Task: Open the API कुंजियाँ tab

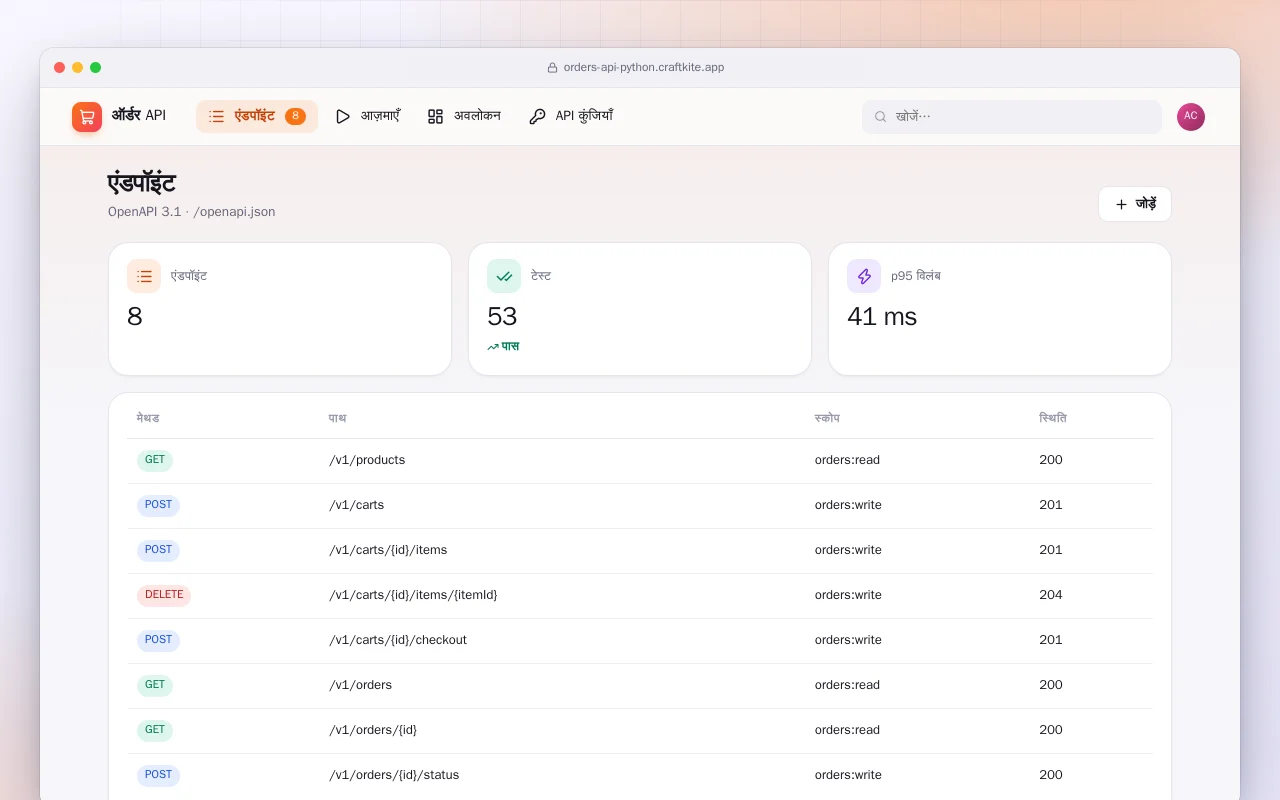Action: click(x=571, y=116)
